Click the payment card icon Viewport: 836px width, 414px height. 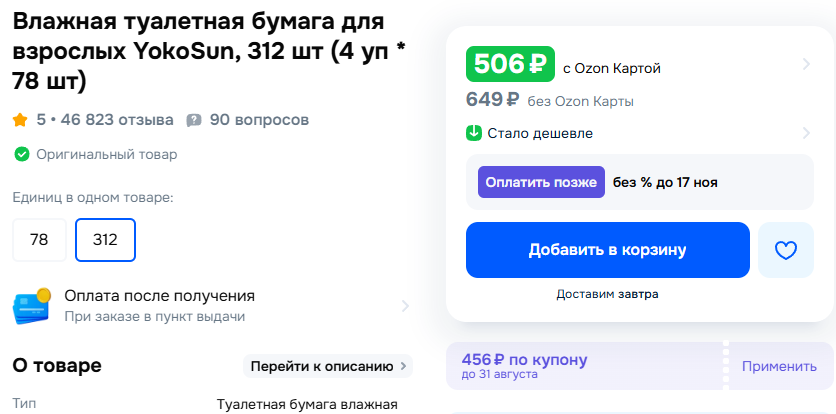(x=32, y=306)
